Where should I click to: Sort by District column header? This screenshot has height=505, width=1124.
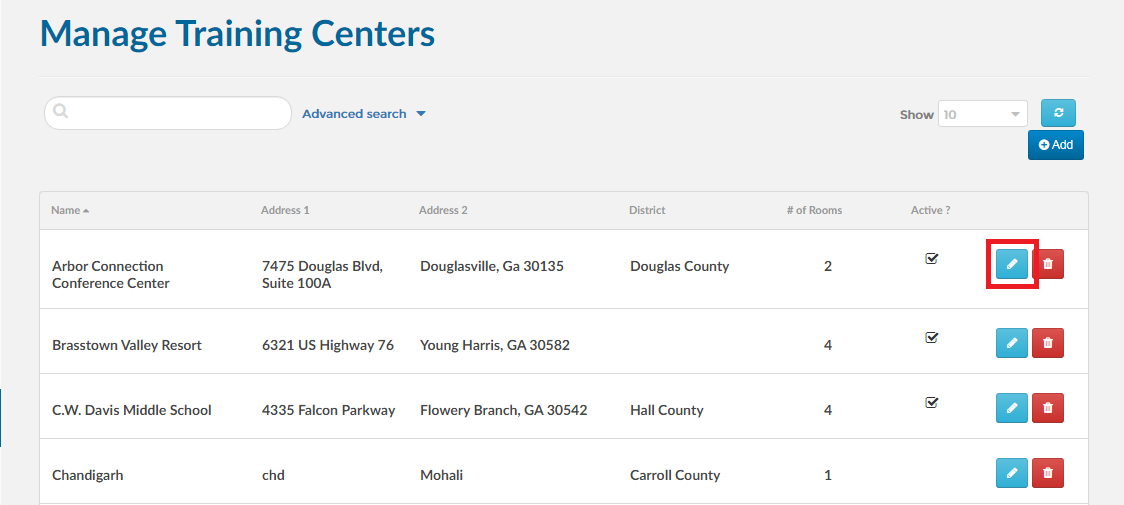click(x=647, y=210)
